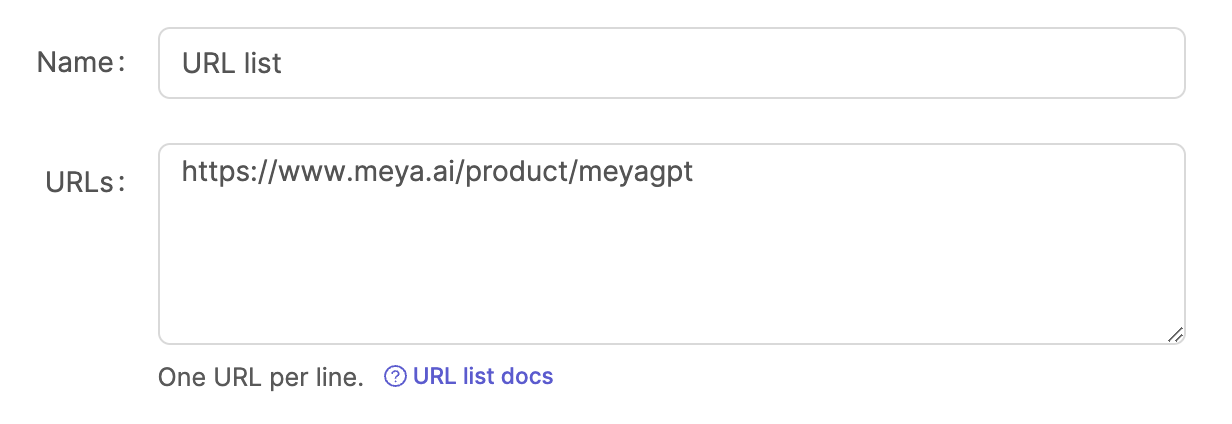Click the "URL list" text in Name field
Viewport: 1232px width, 424px height.
pos(232,64)
